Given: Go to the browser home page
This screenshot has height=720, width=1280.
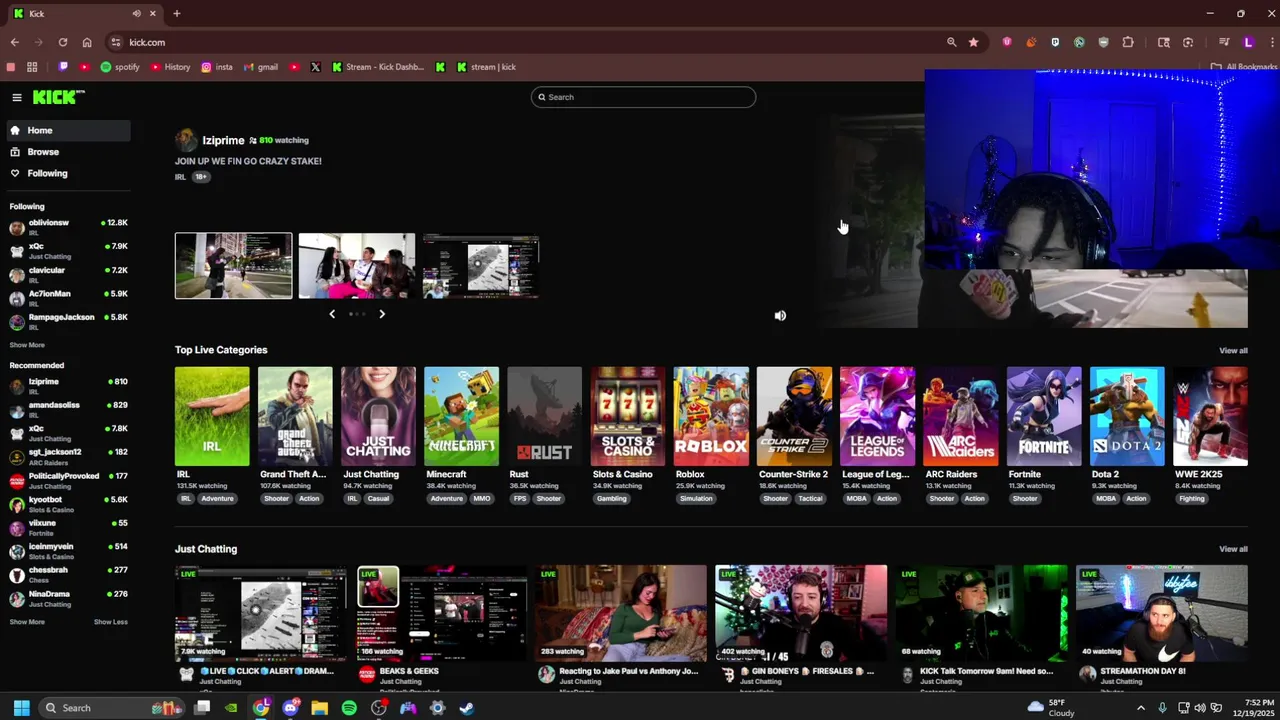Looking at the screenshot, I should (x=87, y=42).
